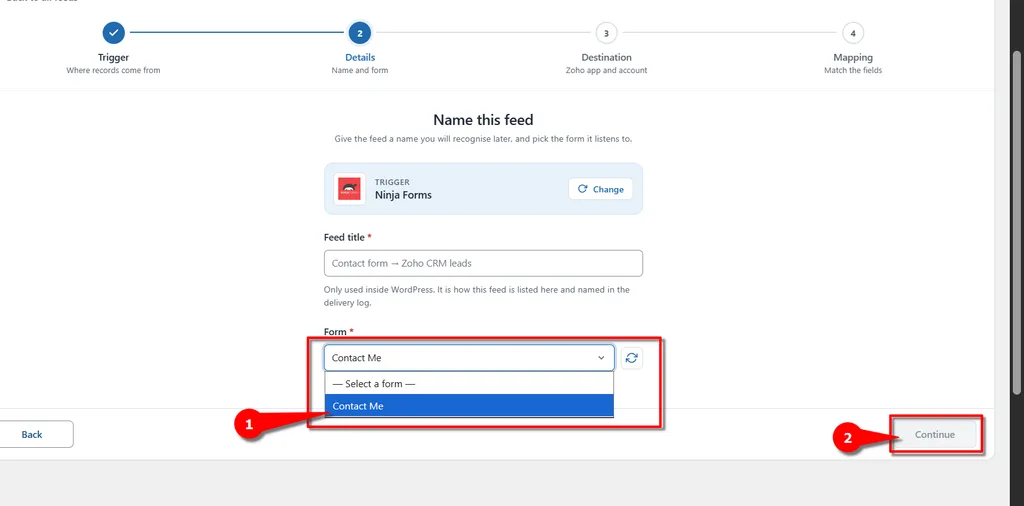The width and height of the screenshot is (1024, 506).
Task: Click the Mapping step label
Action: click(x=853, y=57)
